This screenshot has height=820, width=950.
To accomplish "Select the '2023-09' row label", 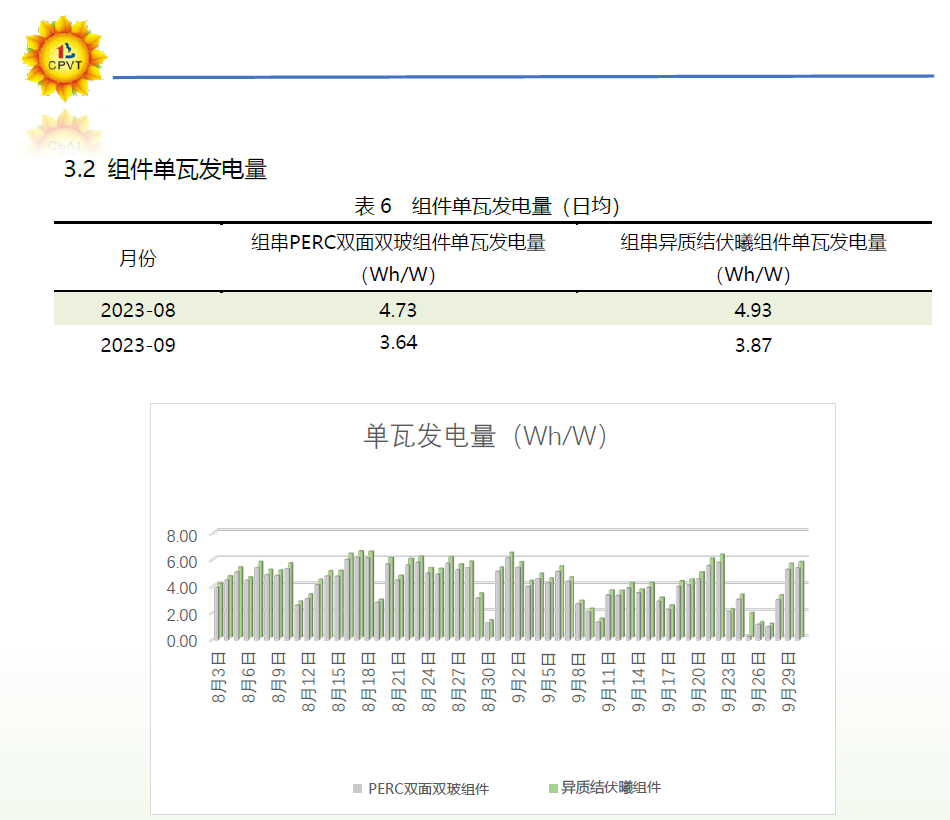I will [x=138, y=345].
